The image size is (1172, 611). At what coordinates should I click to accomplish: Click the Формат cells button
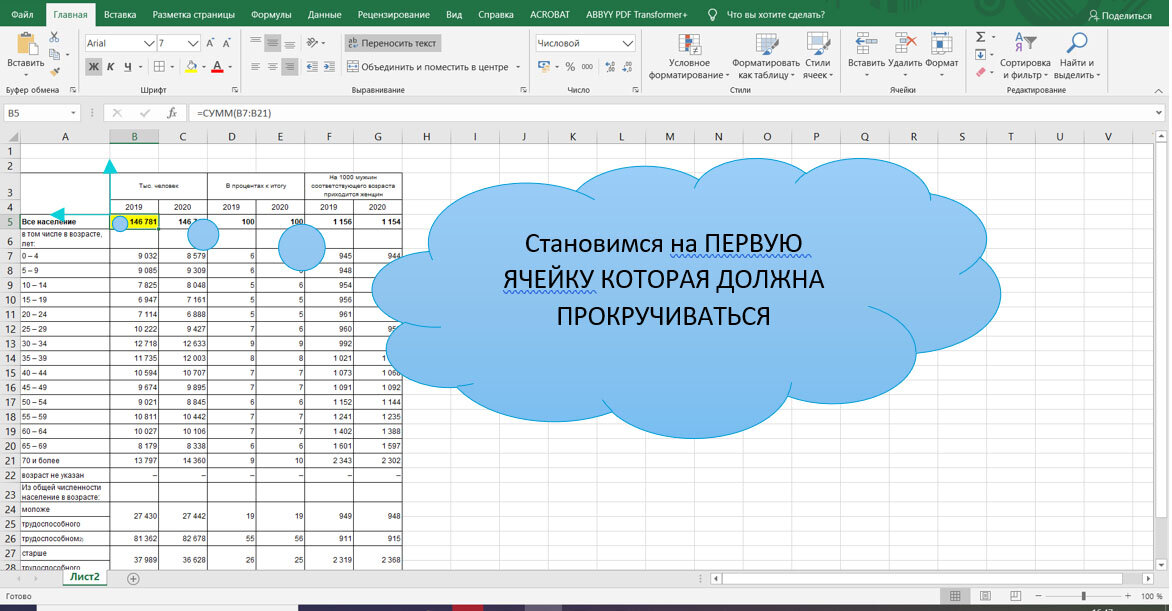942,56
